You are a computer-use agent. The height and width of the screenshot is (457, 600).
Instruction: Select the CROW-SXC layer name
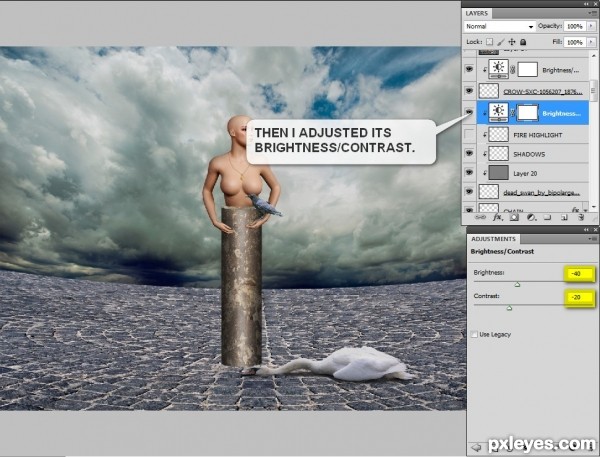pos(543,91)
